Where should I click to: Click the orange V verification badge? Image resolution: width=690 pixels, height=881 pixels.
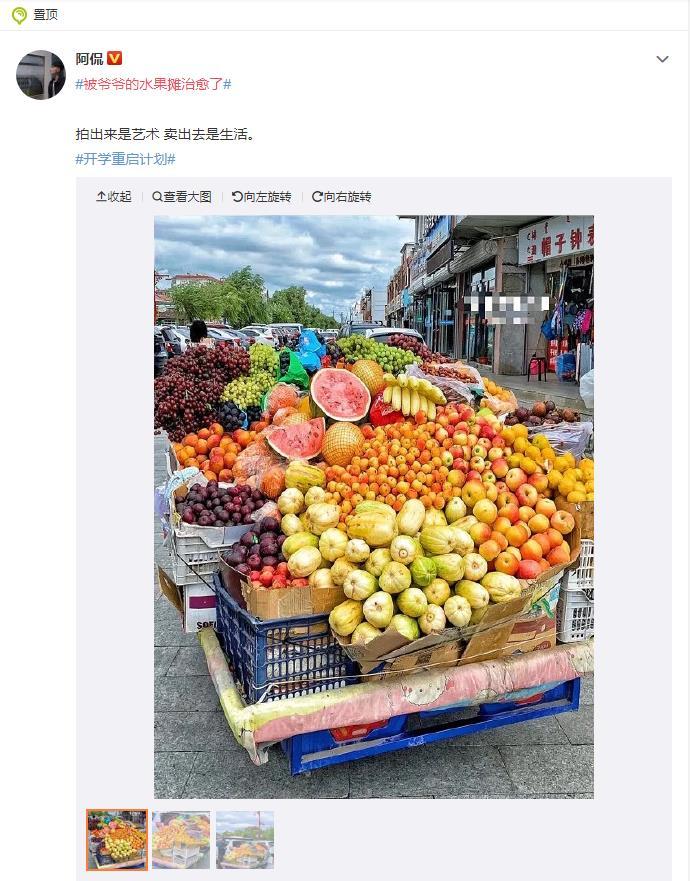[x=114, y=58]
